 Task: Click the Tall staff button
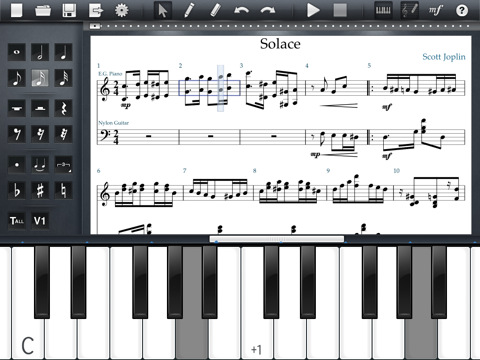[x=17, y=221]
